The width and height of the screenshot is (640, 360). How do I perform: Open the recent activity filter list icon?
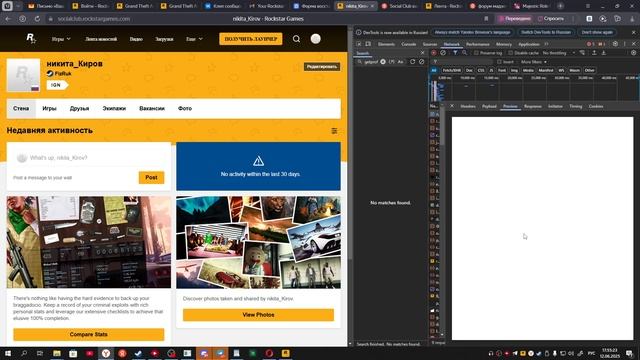[334, 131]
